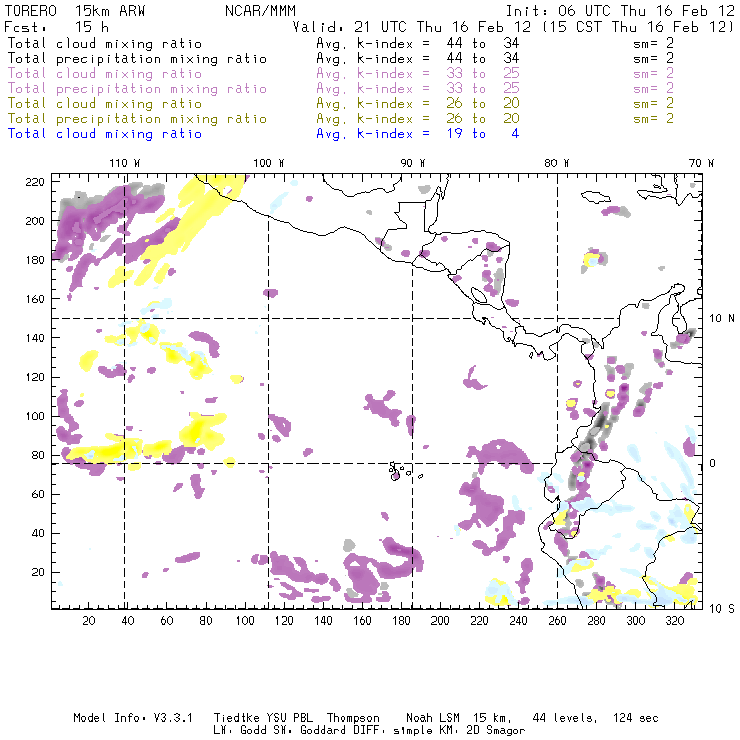This screenshot has height=740, width=740.
Task: Click 'sm= 2' on black cloud mixing row
Action: pyautogui.click(x=653, y=43)
